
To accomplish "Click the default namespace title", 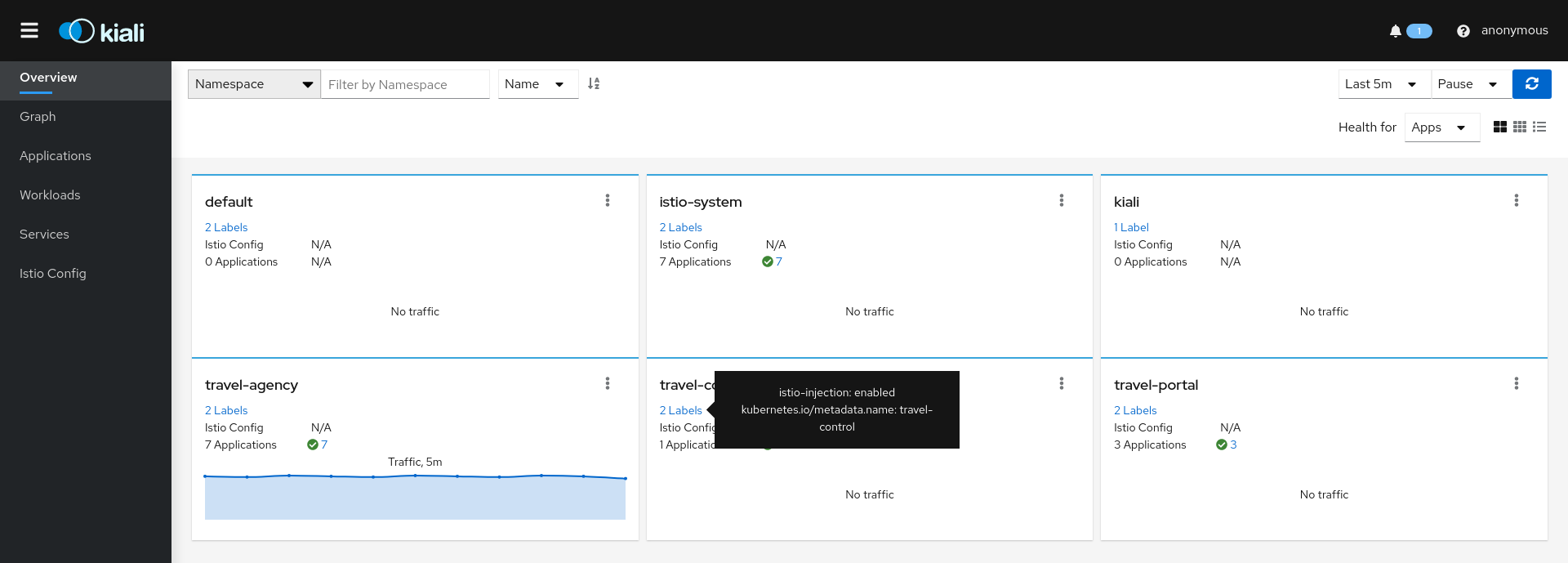I will pyautogui.click(x=229, y=202).
